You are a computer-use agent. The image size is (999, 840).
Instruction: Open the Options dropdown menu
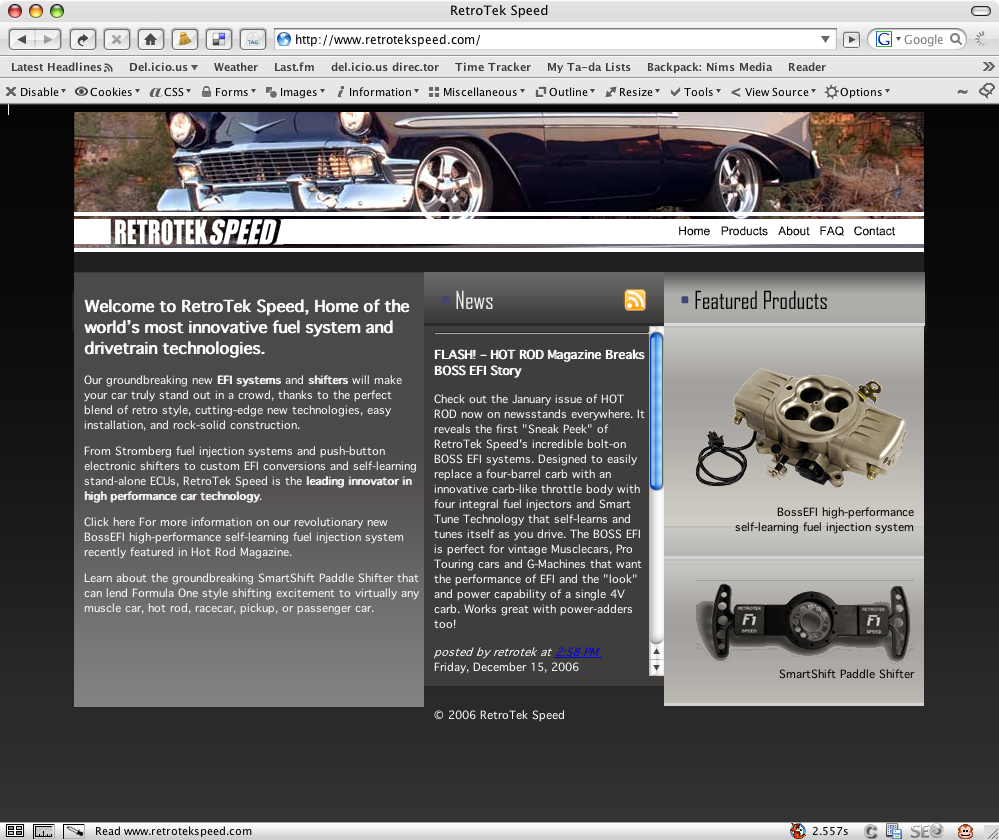858,92
